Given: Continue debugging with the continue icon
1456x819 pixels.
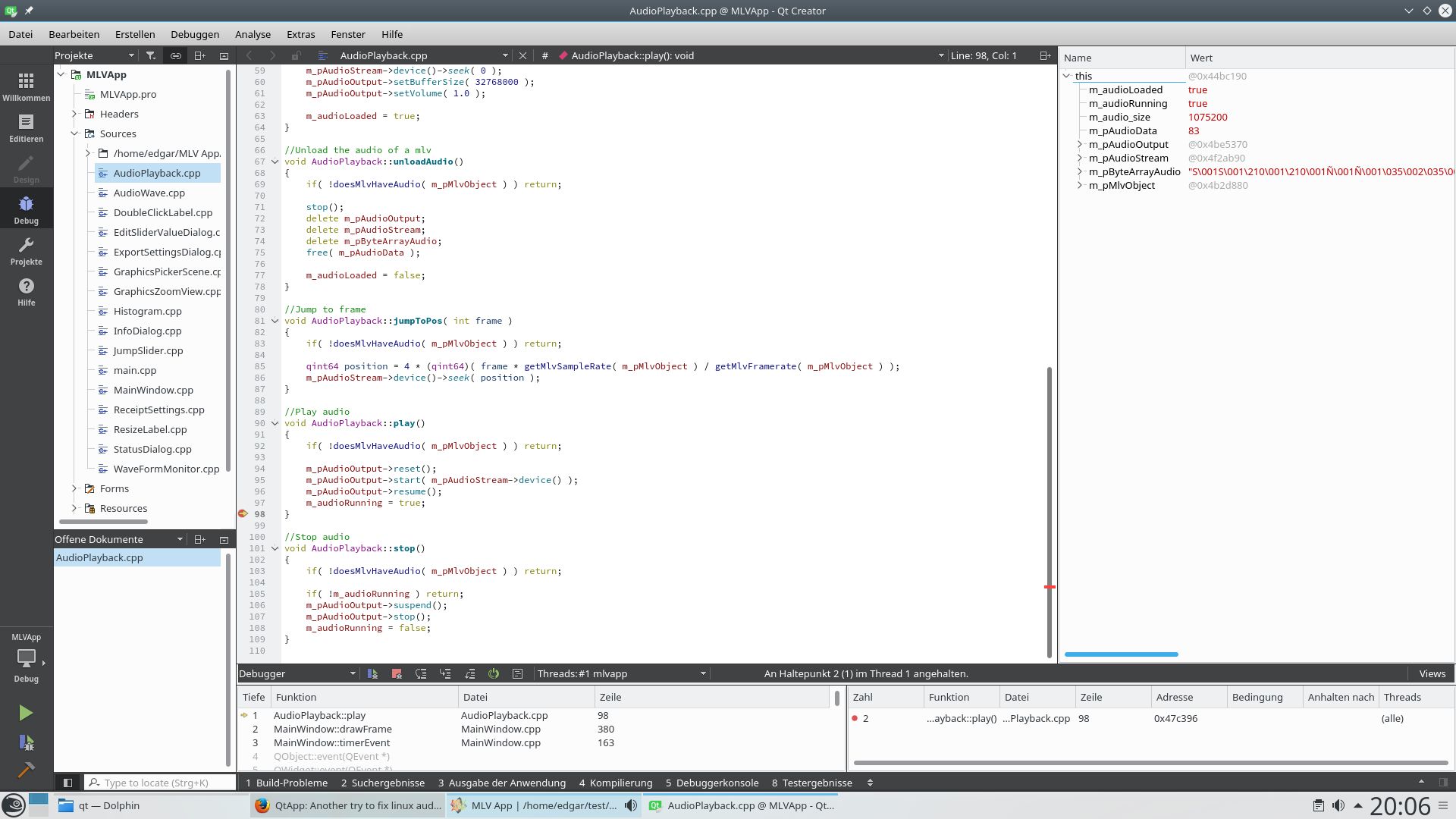Looking at the screenshot, I should (x=372, y=673).
